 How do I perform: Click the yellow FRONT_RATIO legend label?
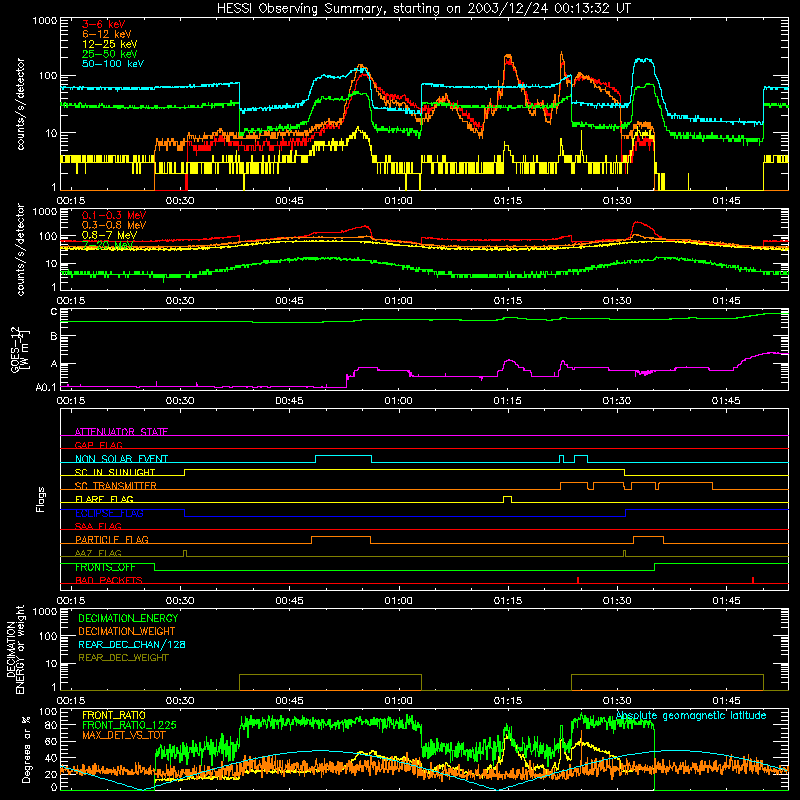click(114, 715)
